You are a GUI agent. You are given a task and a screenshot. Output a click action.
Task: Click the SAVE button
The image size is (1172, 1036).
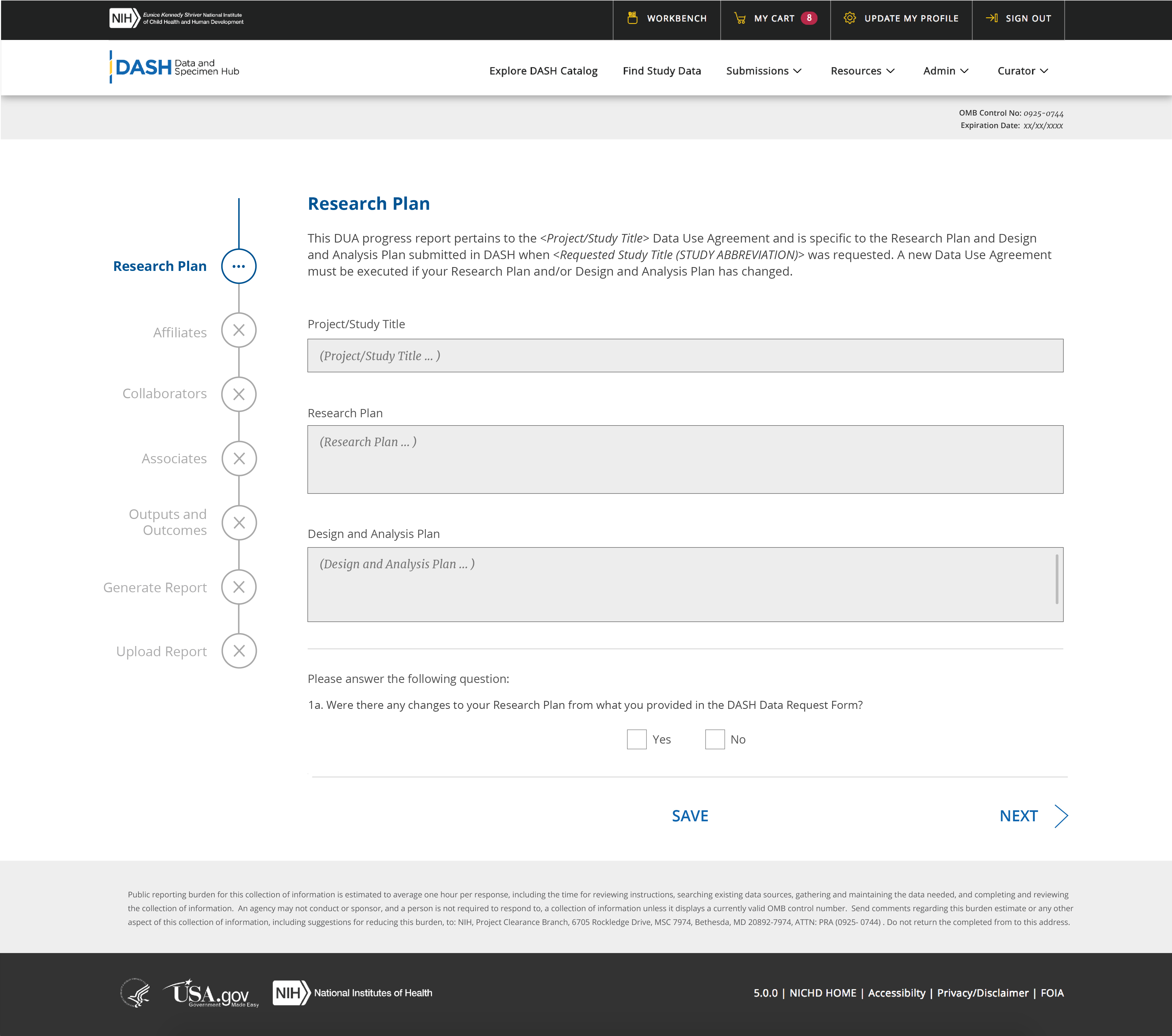pyautogui.click(x=690, y=816)
